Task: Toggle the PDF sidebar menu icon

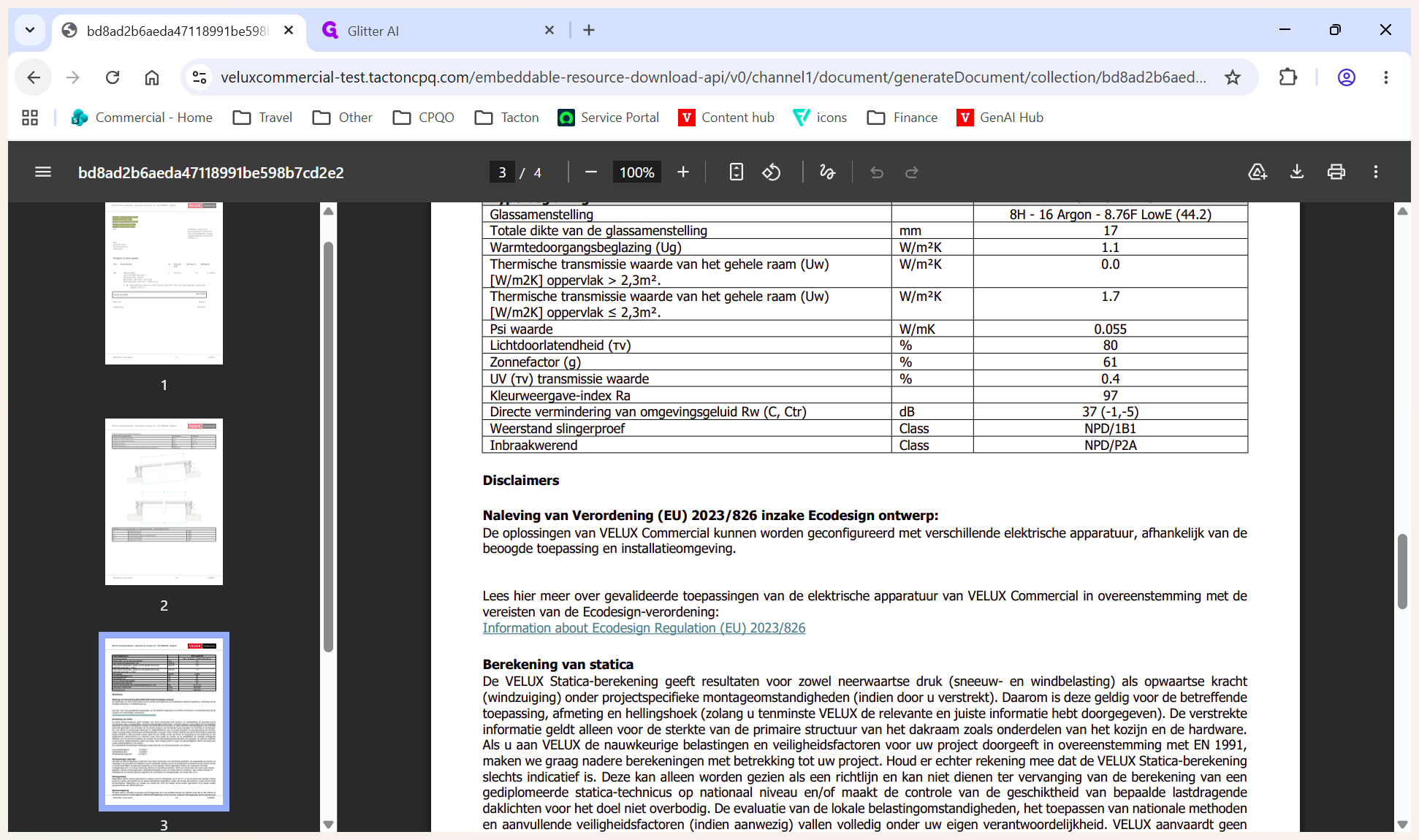Action: 43,172
